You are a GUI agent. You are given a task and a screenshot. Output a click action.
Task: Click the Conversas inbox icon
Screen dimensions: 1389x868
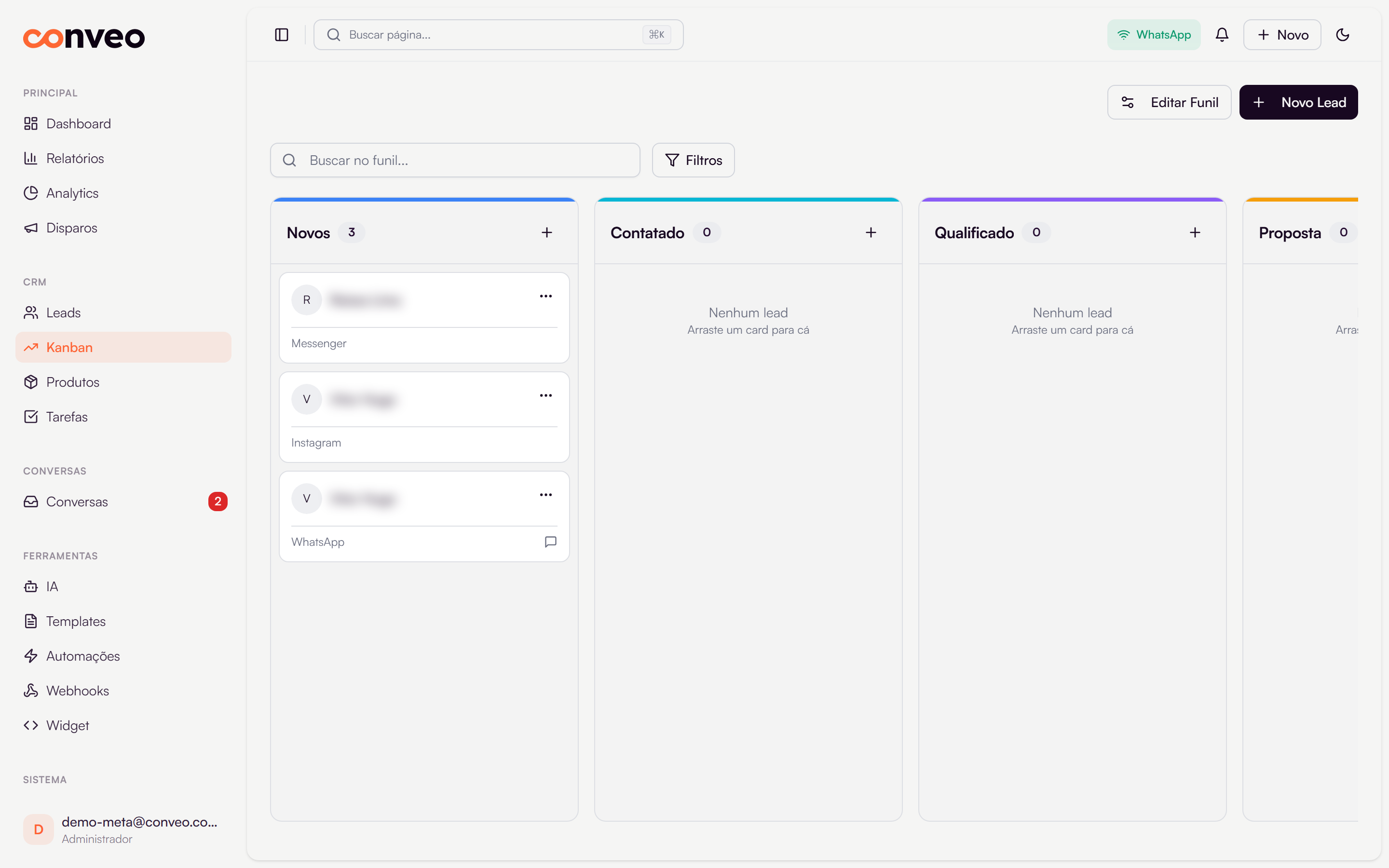pyautogui.click(x=31, y=502)
